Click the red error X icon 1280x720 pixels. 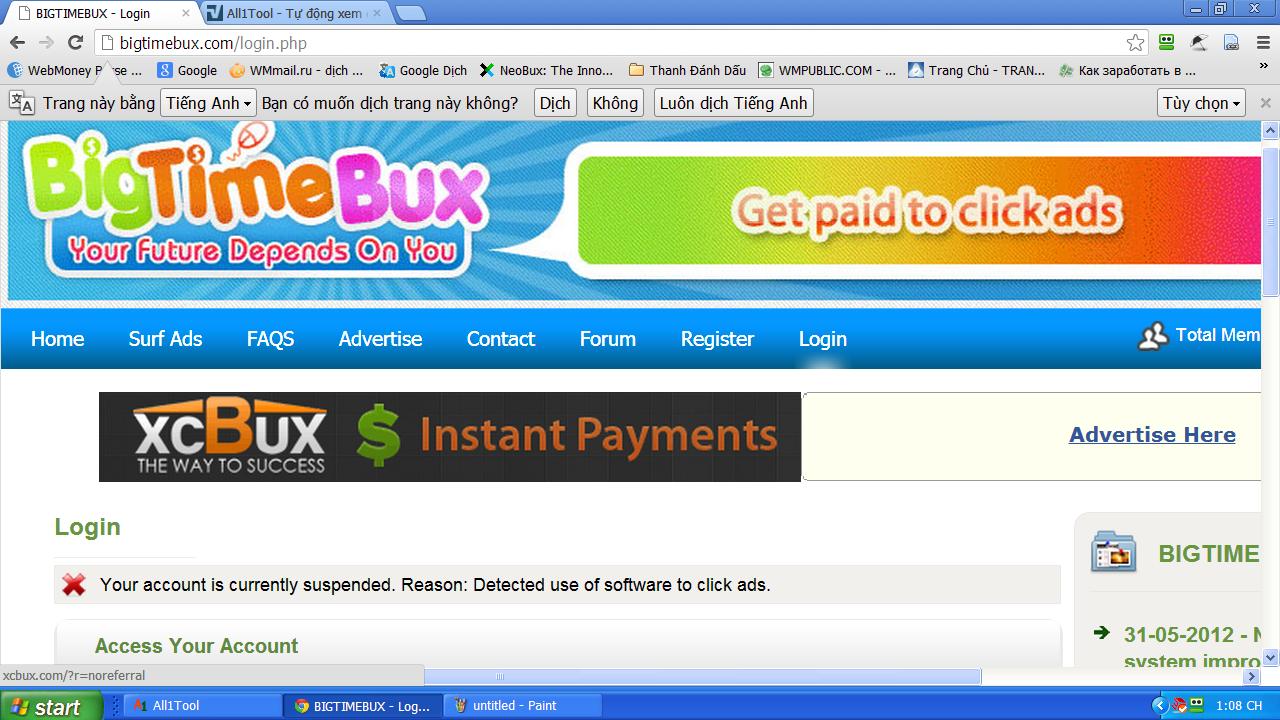74,585
